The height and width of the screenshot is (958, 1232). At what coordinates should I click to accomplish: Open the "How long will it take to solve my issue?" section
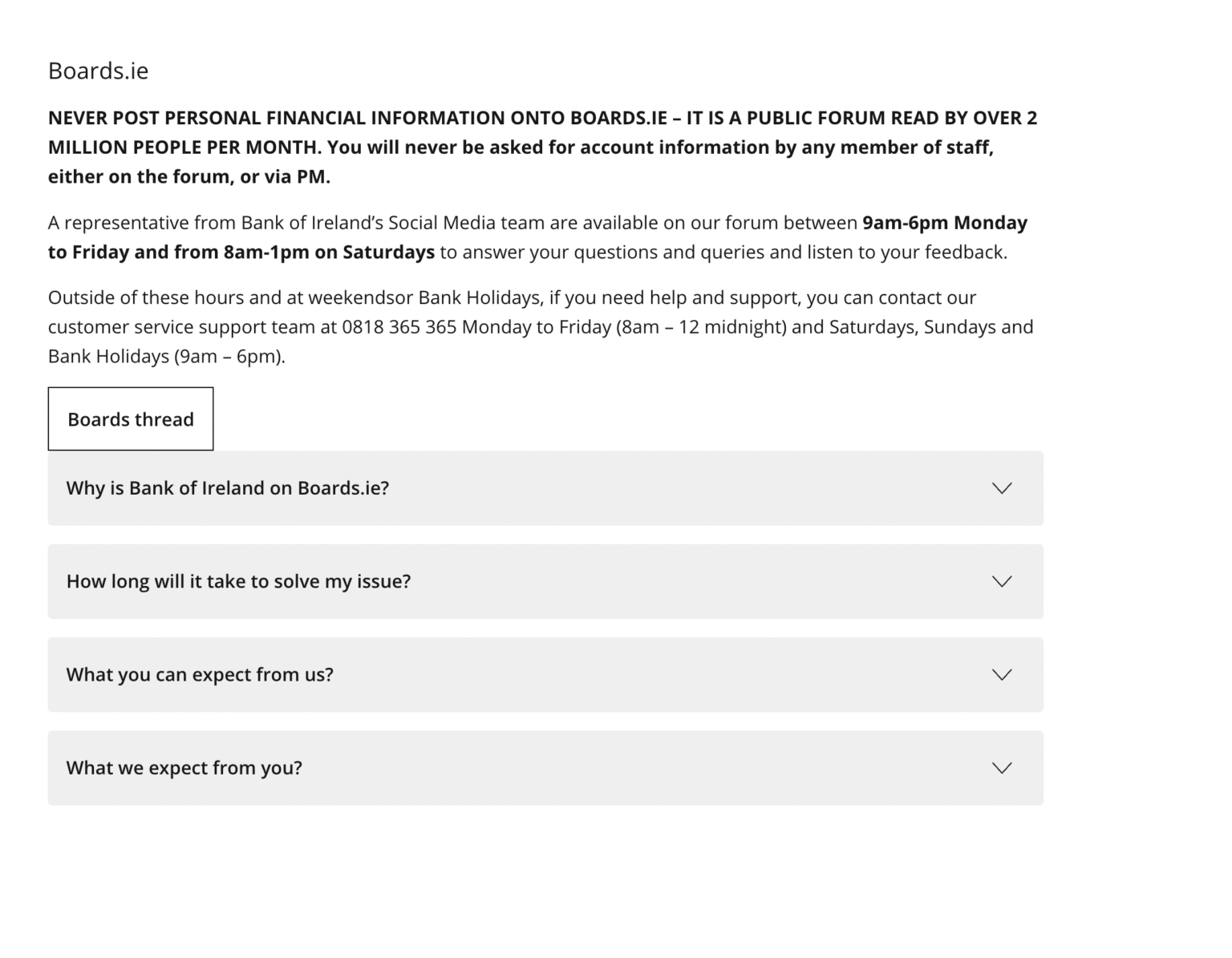click(x=239, y=581)
